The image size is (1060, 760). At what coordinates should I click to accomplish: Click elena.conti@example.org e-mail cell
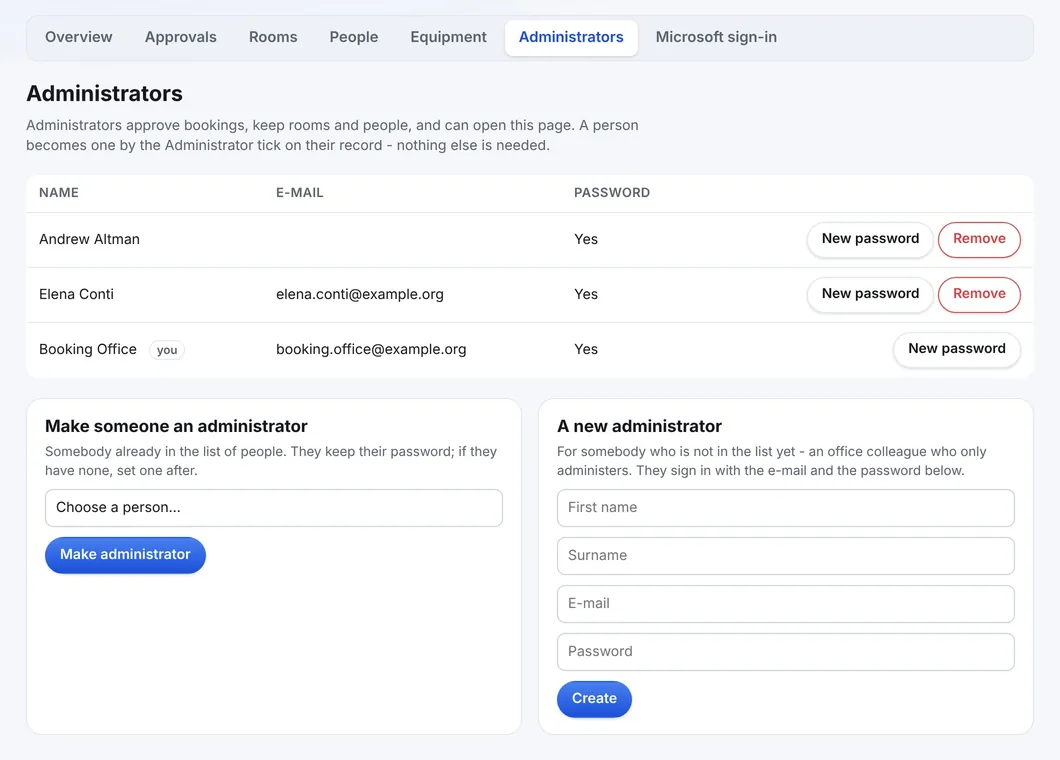click(x=360, y=294)
